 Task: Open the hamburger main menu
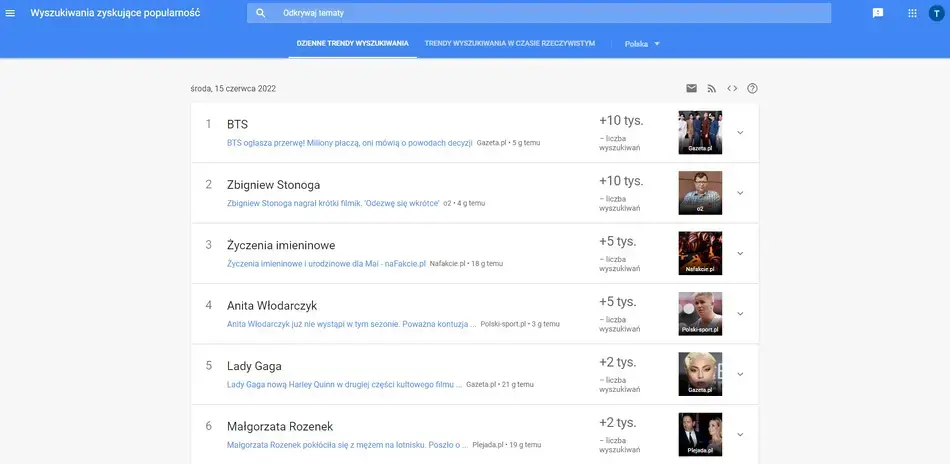click(11, 13)
